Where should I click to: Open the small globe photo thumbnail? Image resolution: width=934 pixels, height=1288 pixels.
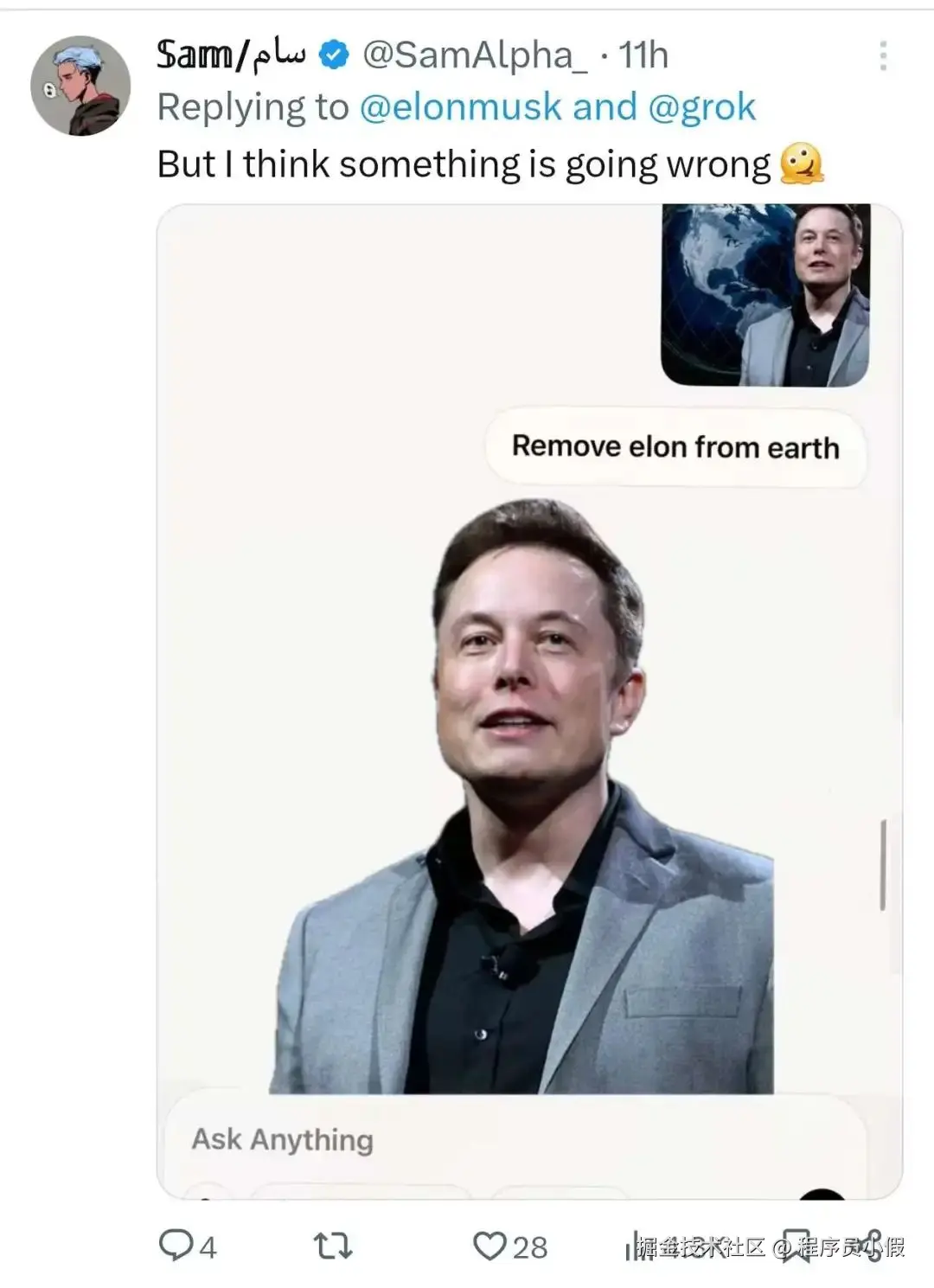click(x=765, y=295)
